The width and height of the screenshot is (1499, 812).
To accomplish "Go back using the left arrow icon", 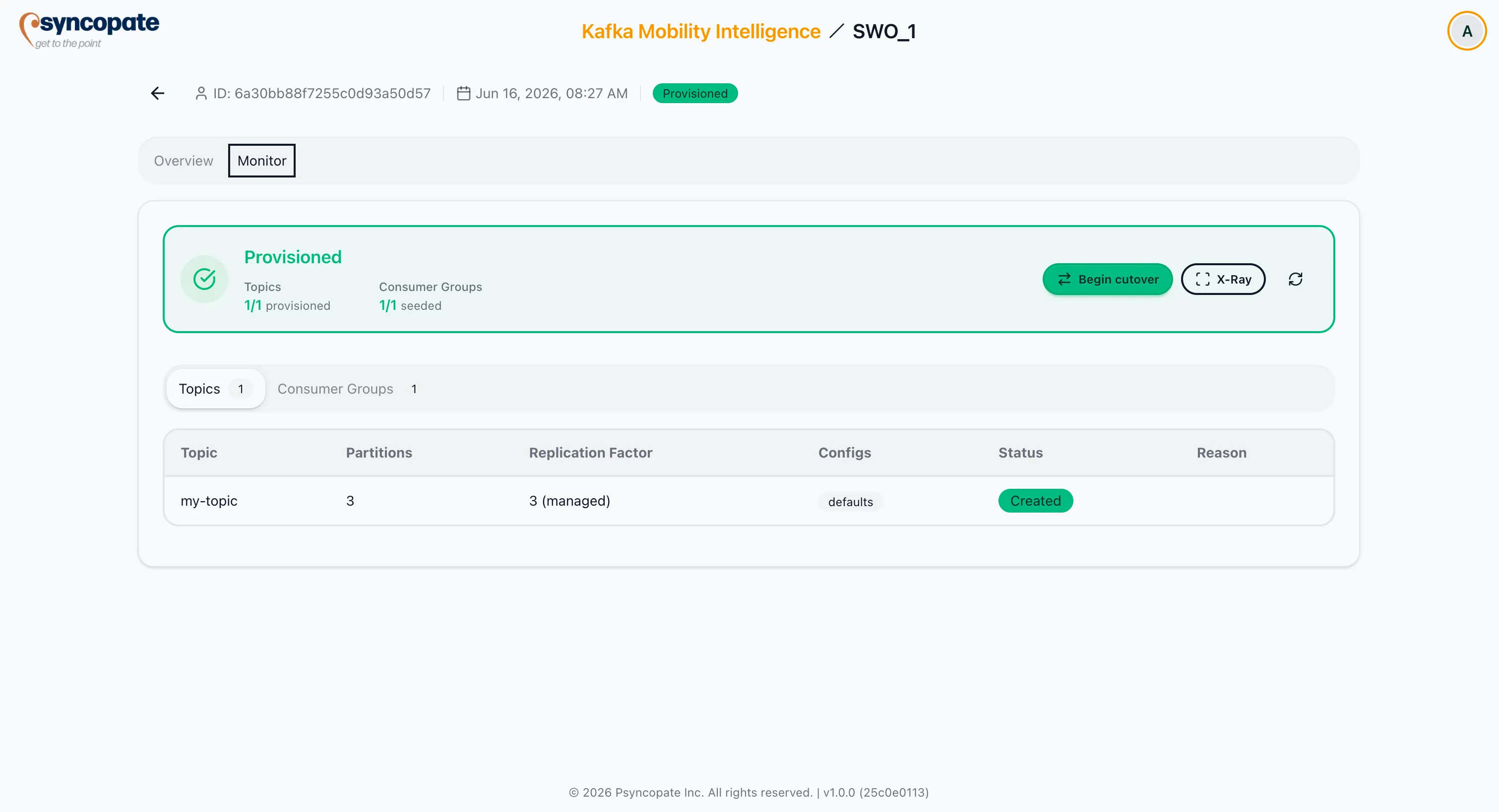I will tap(158, 93).
